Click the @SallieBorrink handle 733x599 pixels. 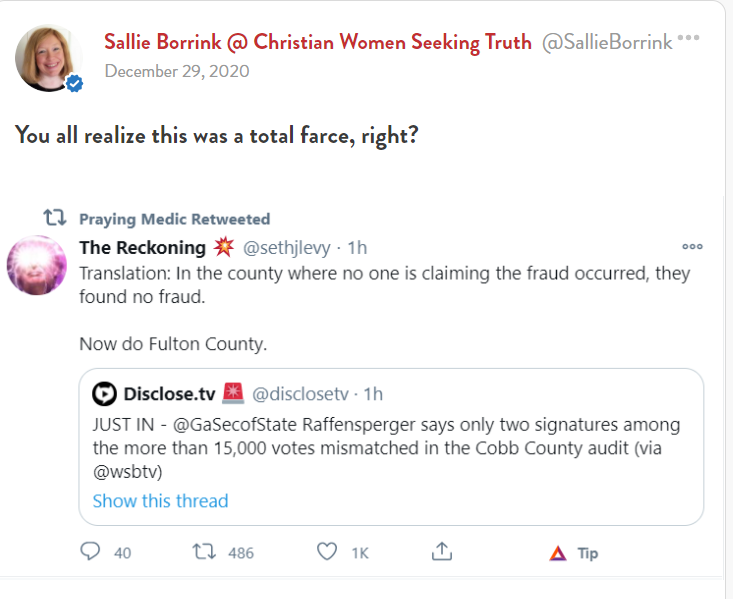[607, 43]
